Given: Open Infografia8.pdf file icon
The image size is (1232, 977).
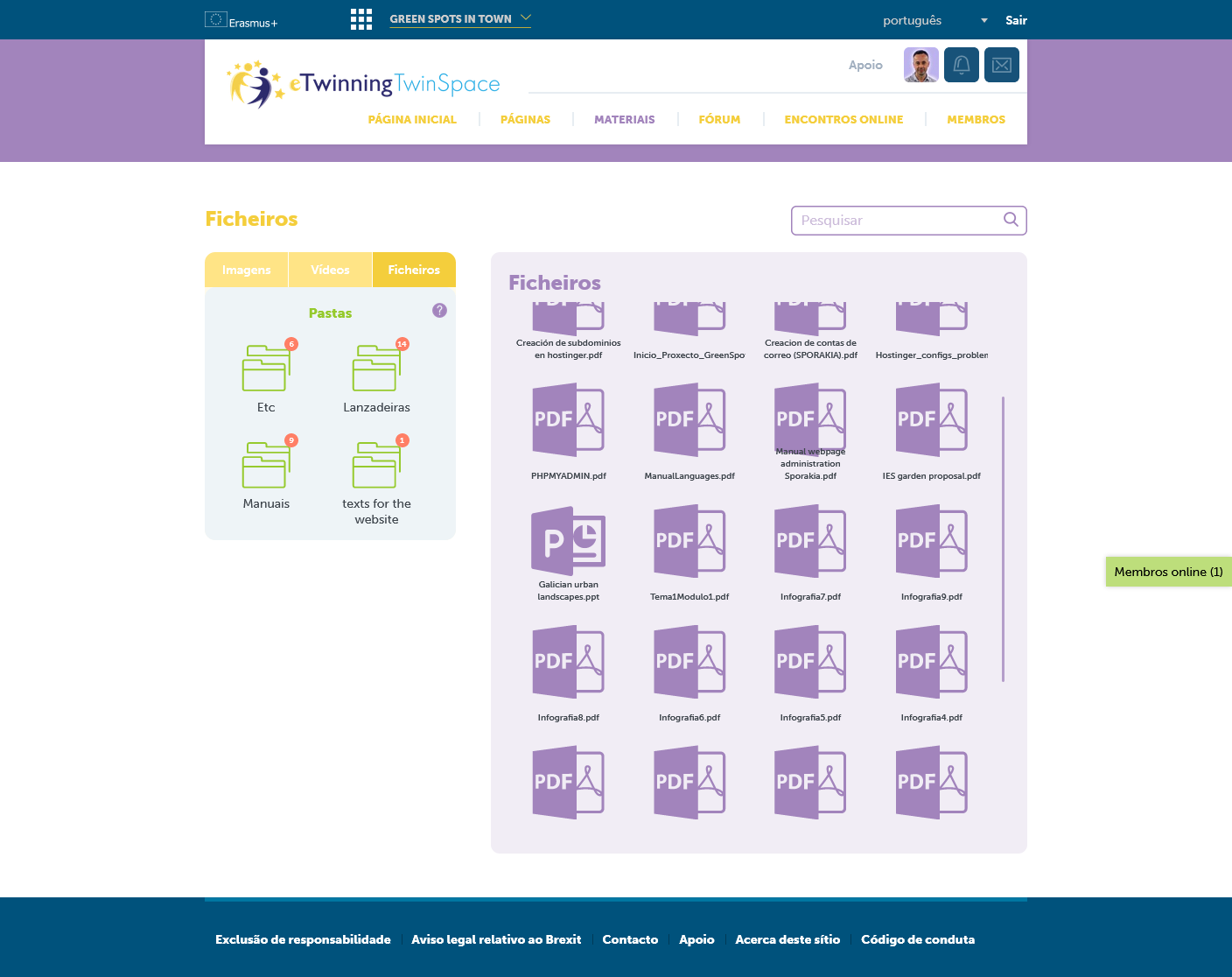Looking at the screenshot, I should [x=569, y=662].
